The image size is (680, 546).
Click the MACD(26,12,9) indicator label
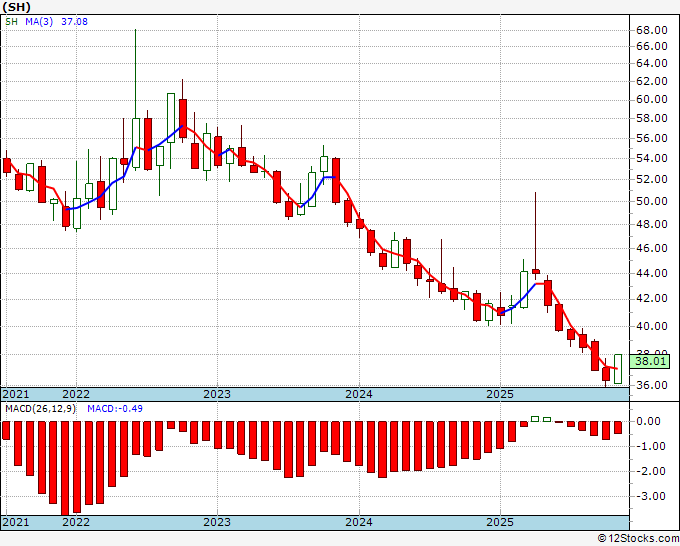click(40, 409)
